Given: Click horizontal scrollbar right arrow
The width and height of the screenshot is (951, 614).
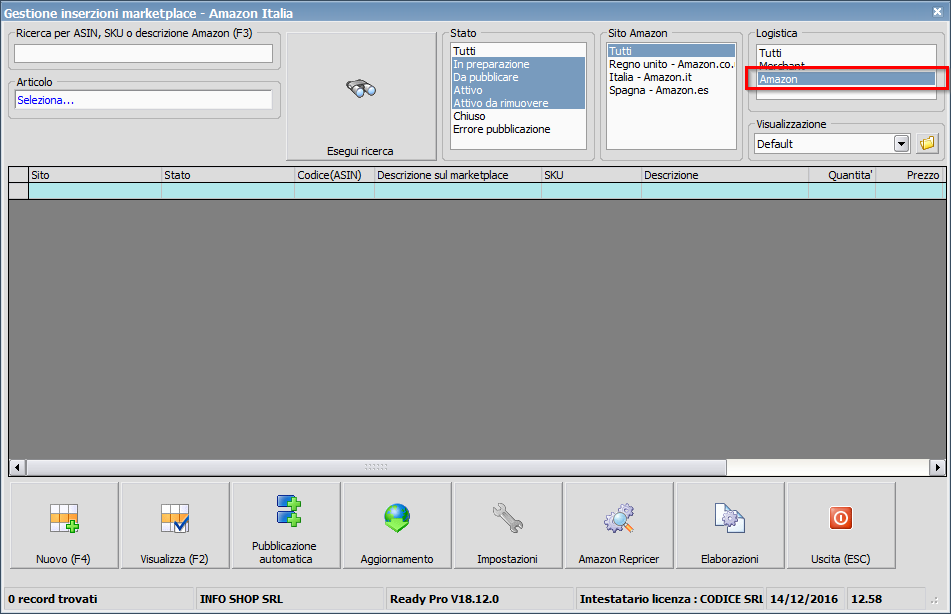Looking at the screenshot, I should pos(938,467).
